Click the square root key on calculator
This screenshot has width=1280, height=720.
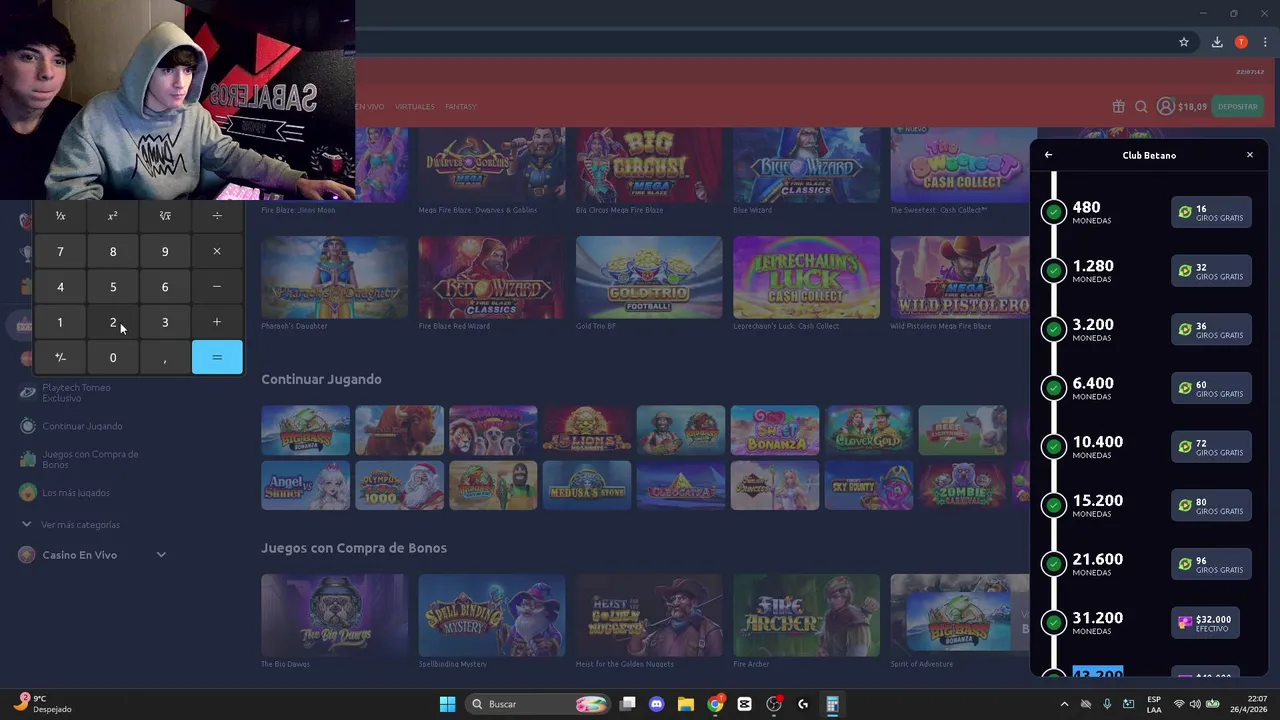coord(165,216)
